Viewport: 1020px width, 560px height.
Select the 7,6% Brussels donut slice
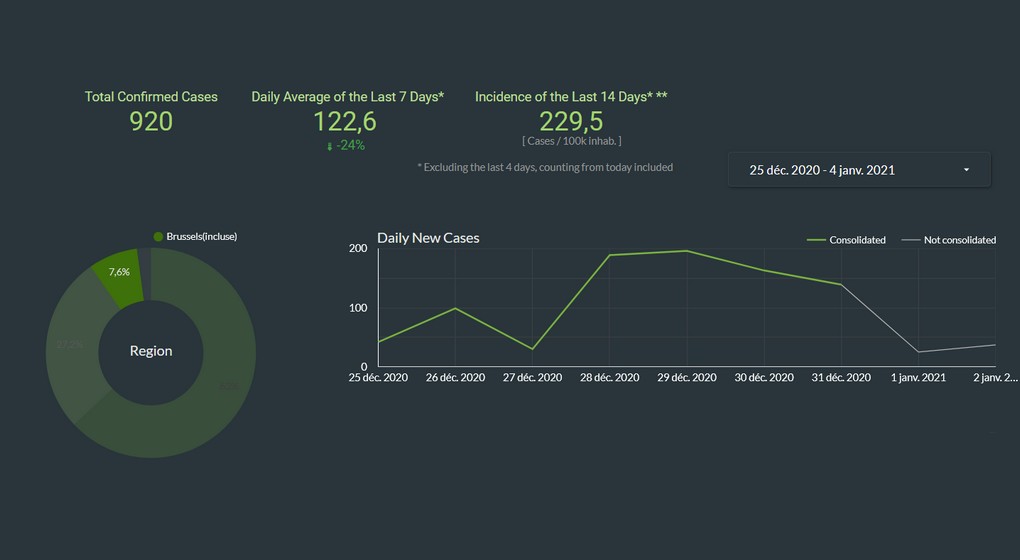point(118,272)
